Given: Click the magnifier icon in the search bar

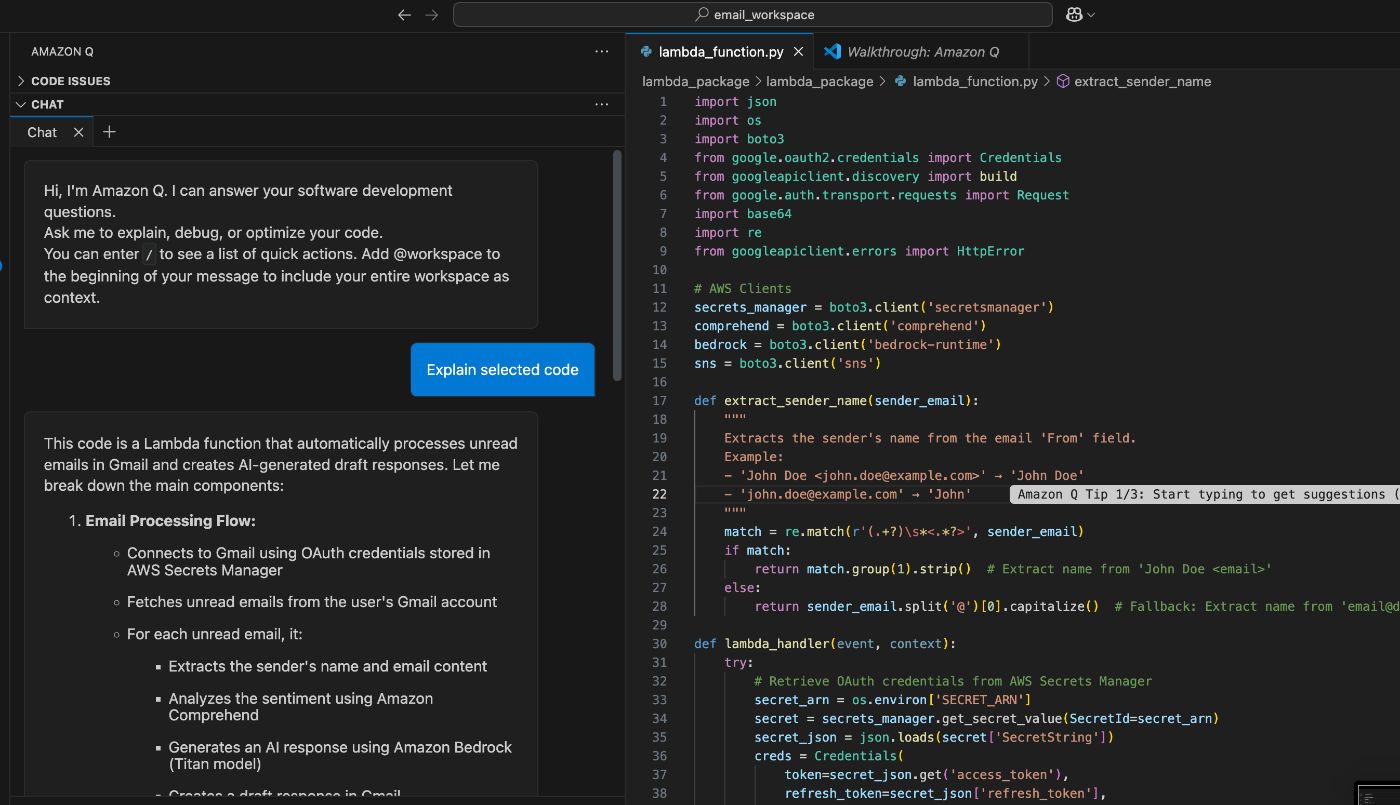Looking at the screenshot, I should click(702, 14).
